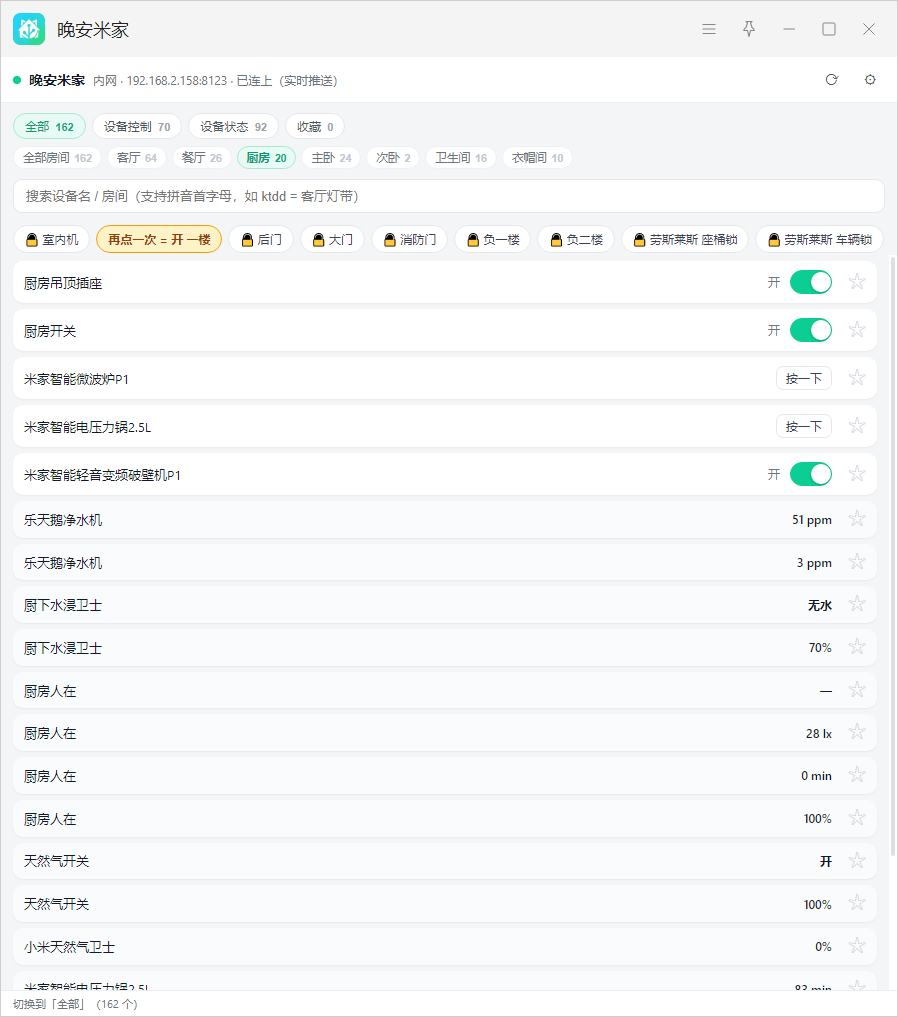Viewport: 898px width, 1017px height.
Task: Star the 厨下水浸卫士 无水 row
Action: (x=857, y=604)
